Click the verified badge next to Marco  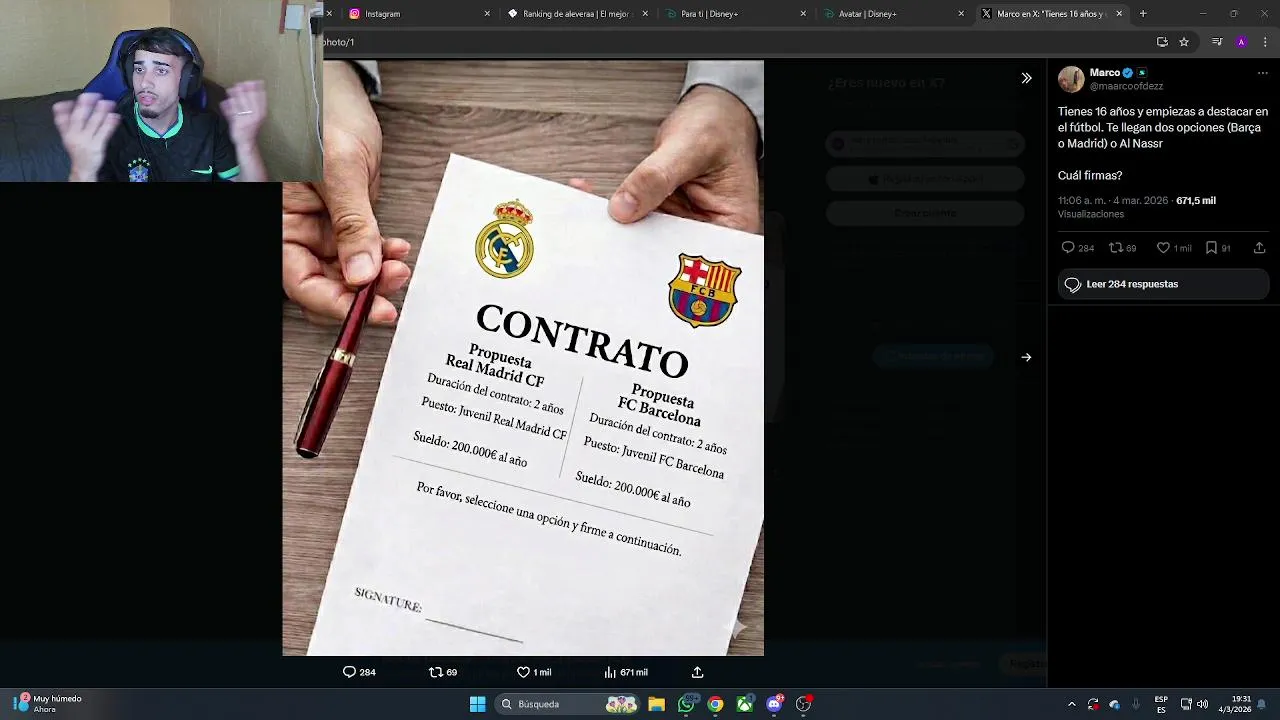tap(1128, 73)
